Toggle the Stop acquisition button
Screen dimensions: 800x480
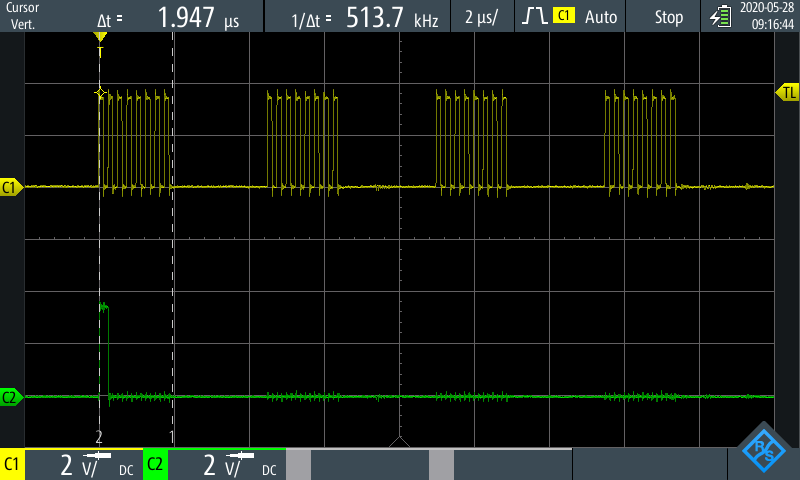pyautogui.click(x=669, y=17)
